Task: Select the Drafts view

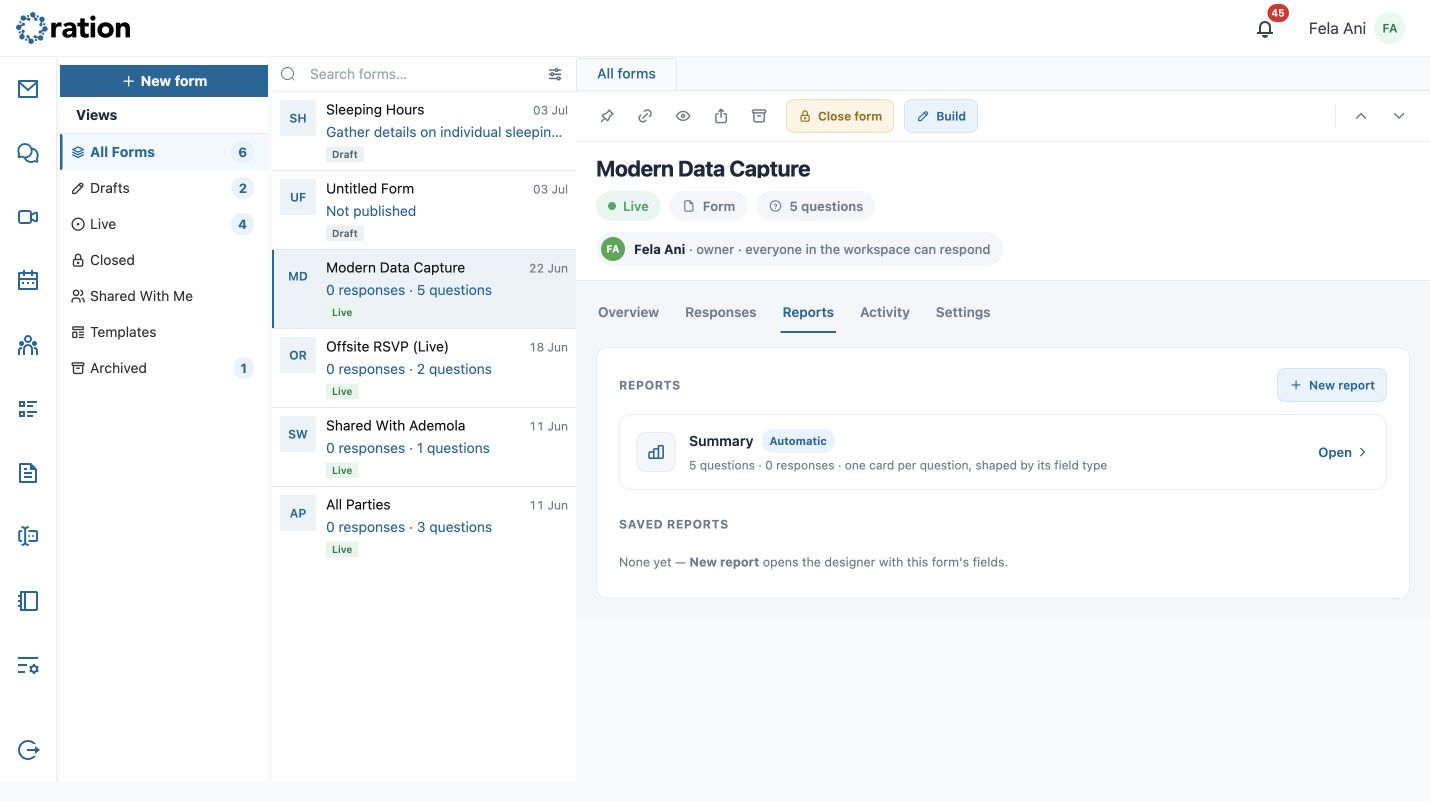Action: coord(163,188)
